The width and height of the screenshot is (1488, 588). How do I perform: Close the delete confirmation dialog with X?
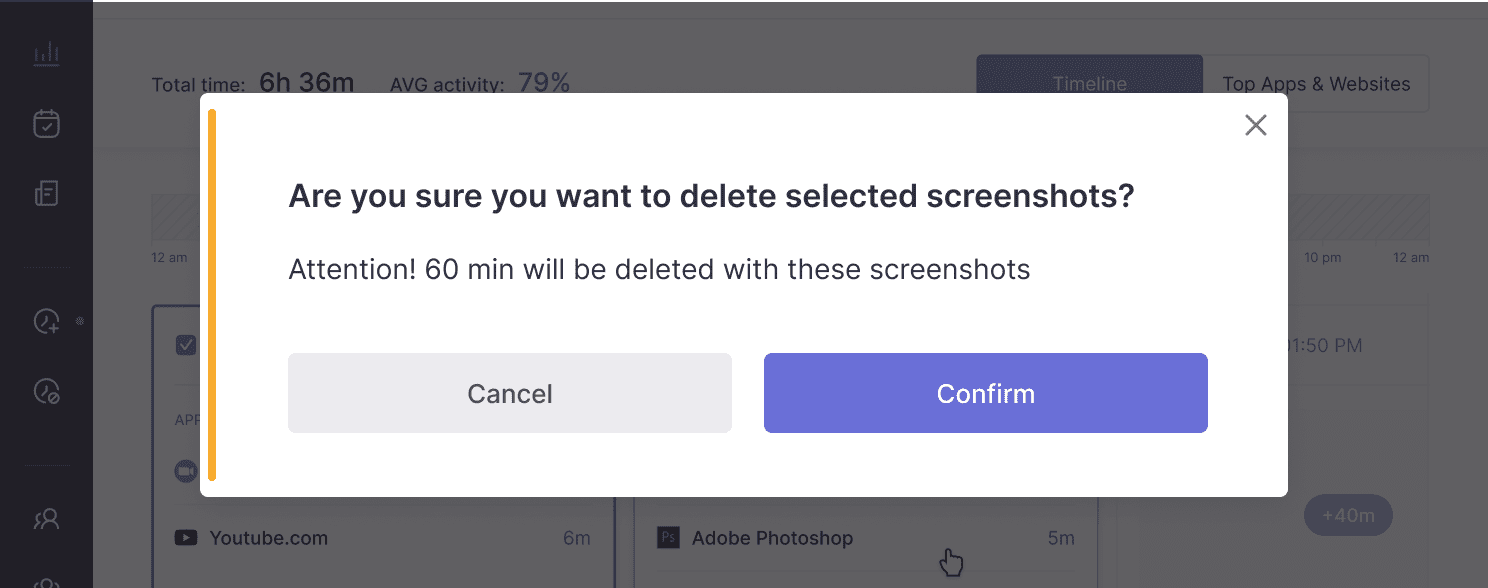[x=1255, y=125]
